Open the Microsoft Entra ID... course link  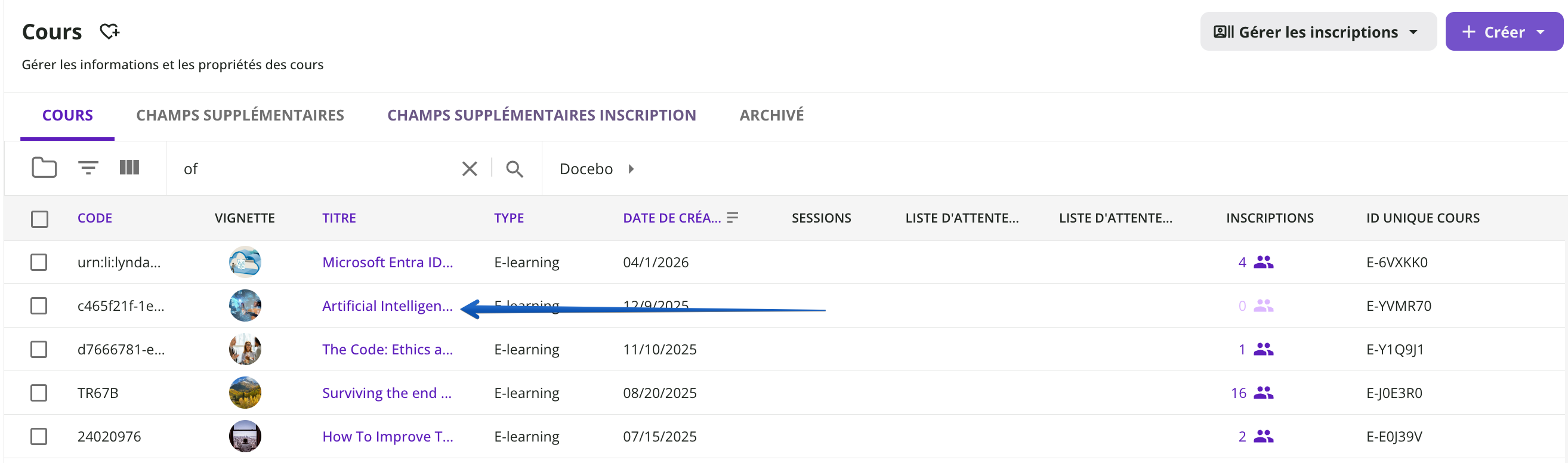pos(387,262)
